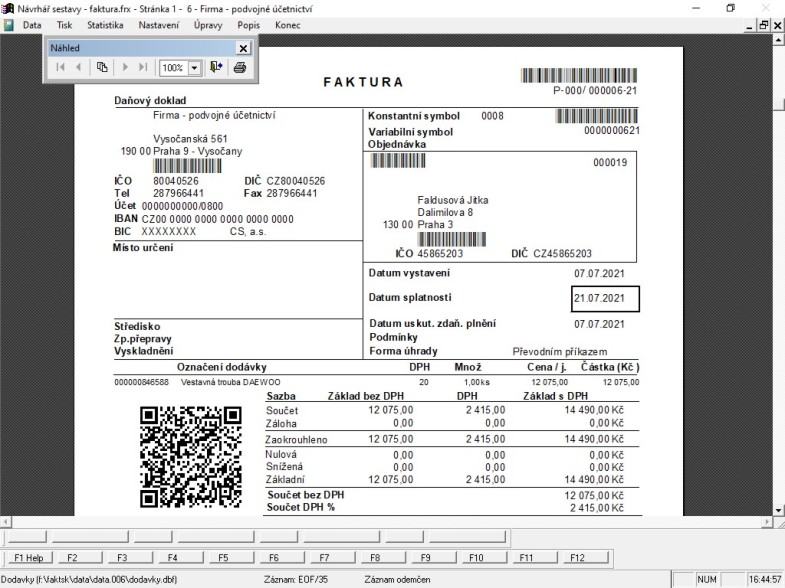Image resolution: width=785 pixels, height=588 pixels.
Task: Click the zoom percentage field
Action: pyautogui.click(x=174, y=68)
